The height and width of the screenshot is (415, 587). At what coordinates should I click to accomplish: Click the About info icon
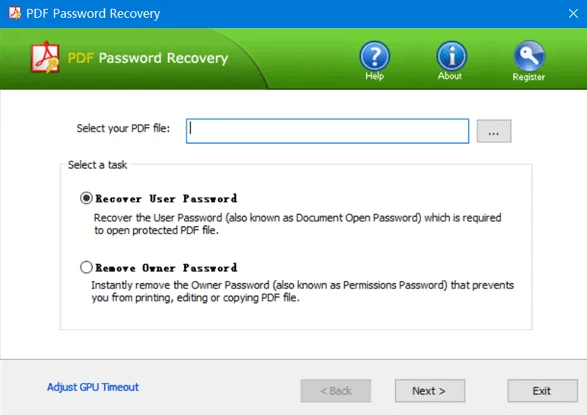[x=451, y=56]
